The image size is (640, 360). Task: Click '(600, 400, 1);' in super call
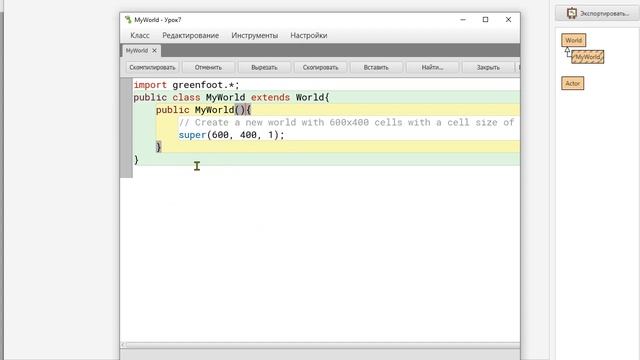(x=245, y=135)
